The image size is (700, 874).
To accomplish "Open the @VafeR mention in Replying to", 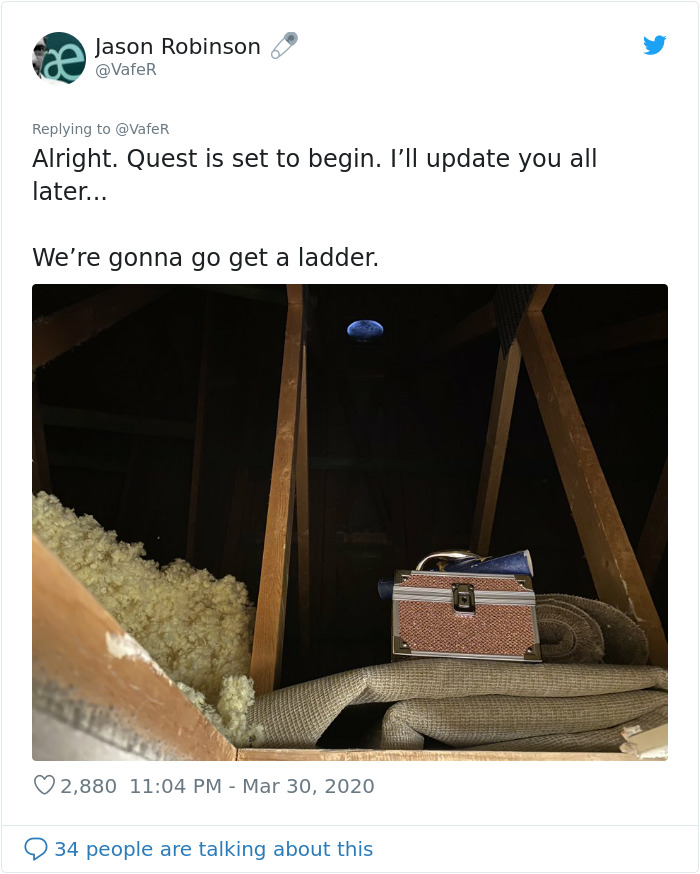I will [142, 129].
